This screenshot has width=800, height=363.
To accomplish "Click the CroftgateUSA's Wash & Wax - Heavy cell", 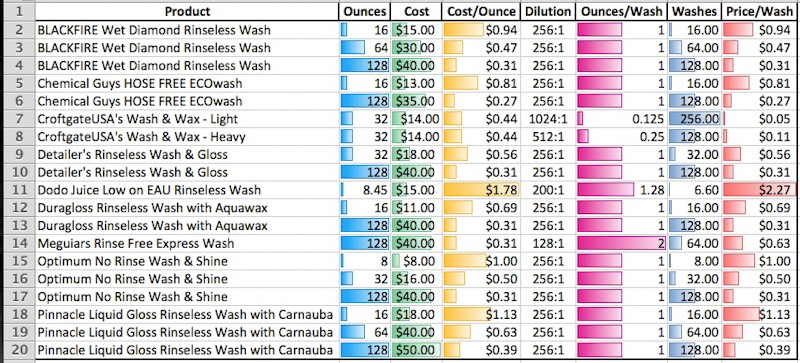I will point(187,137).
